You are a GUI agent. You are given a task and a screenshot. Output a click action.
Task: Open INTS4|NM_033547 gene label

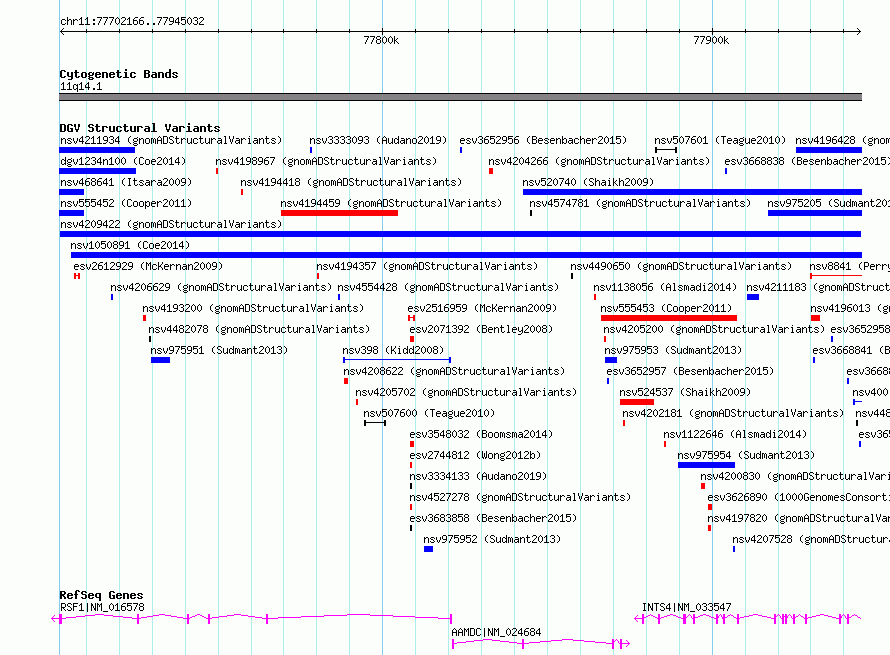click(x=687, y=607)
